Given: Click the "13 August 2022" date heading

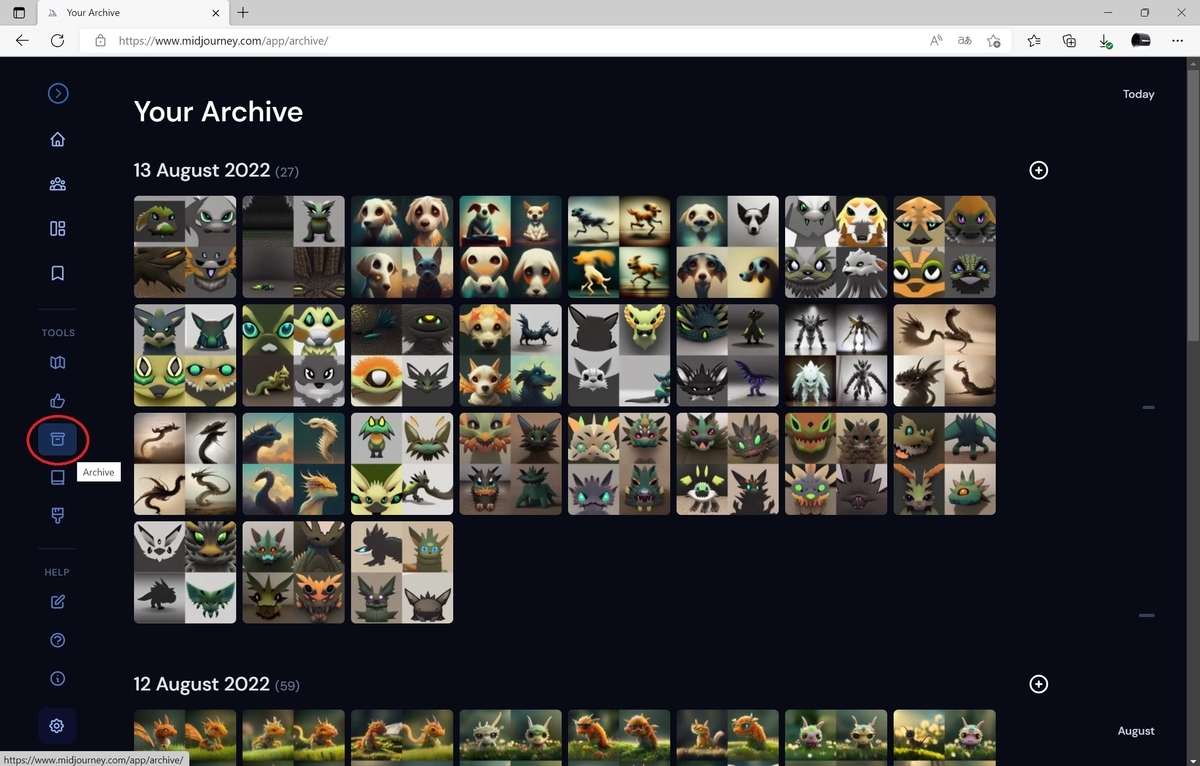Looking at the screenshot, I should (x=202, y=170).
